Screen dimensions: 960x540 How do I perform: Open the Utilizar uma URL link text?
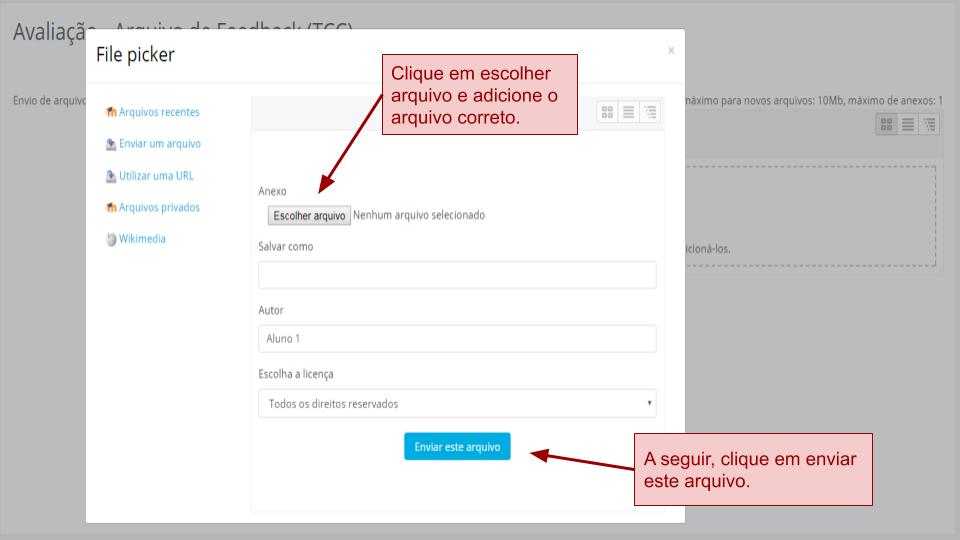tap(156, 176)
